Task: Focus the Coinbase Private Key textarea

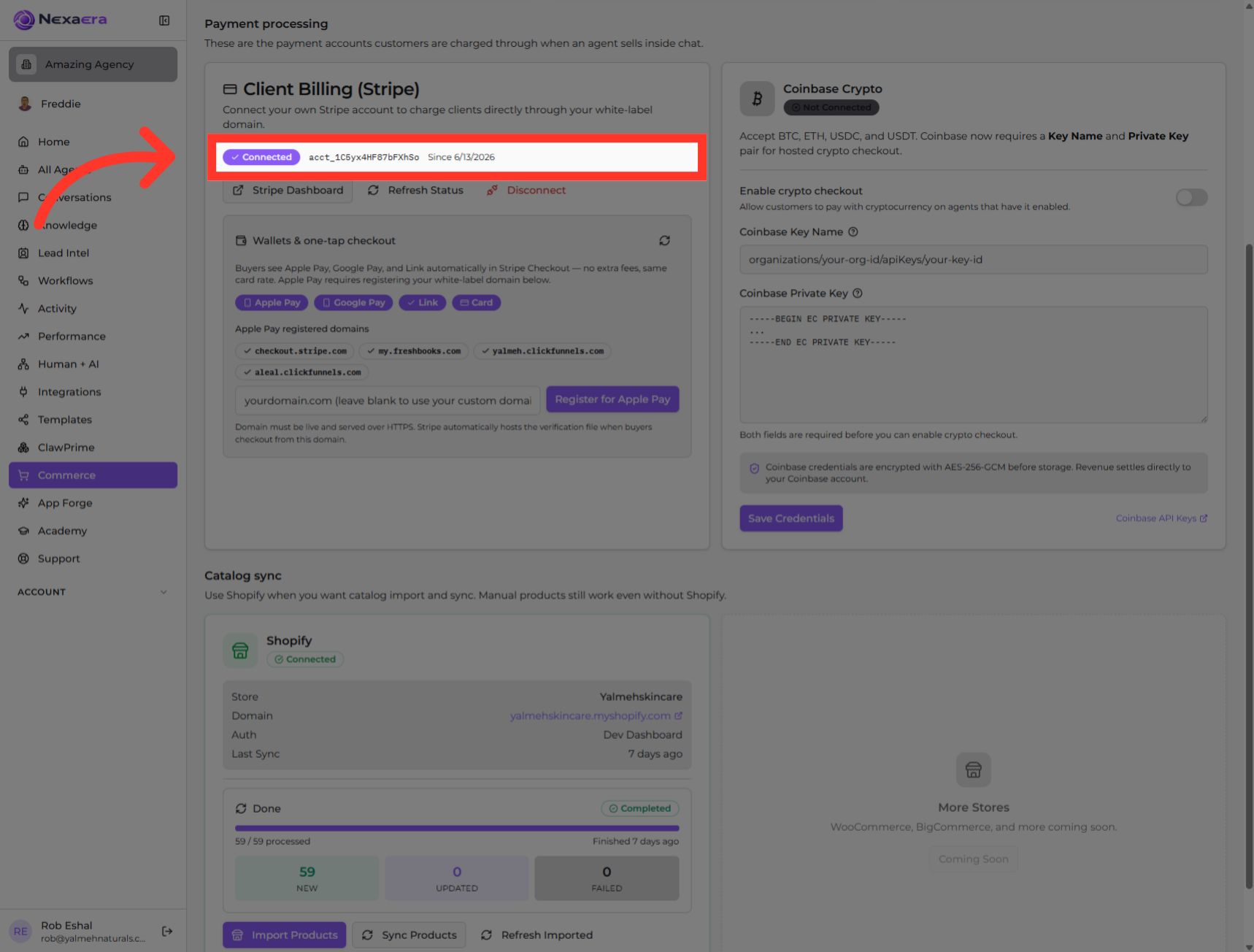Action: click(x=973, y=365)
